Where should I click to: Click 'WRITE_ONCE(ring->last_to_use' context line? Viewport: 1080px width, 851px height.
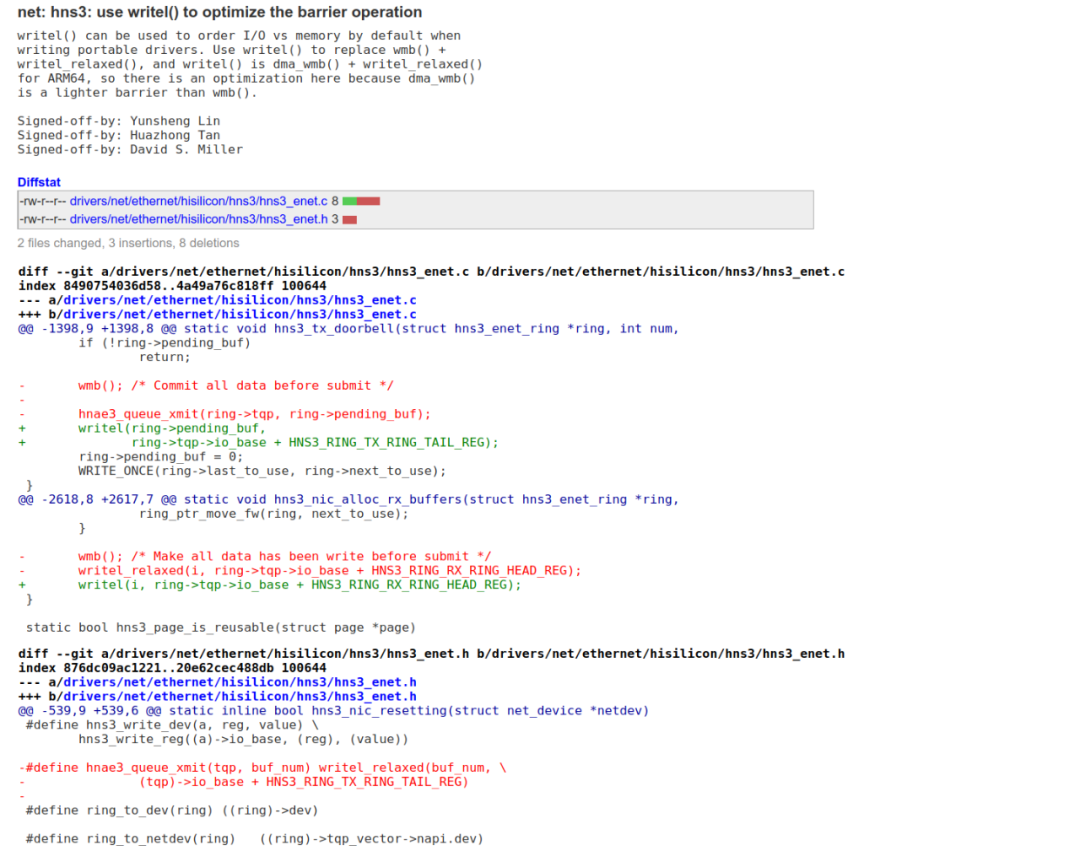(x=262, y=472)
